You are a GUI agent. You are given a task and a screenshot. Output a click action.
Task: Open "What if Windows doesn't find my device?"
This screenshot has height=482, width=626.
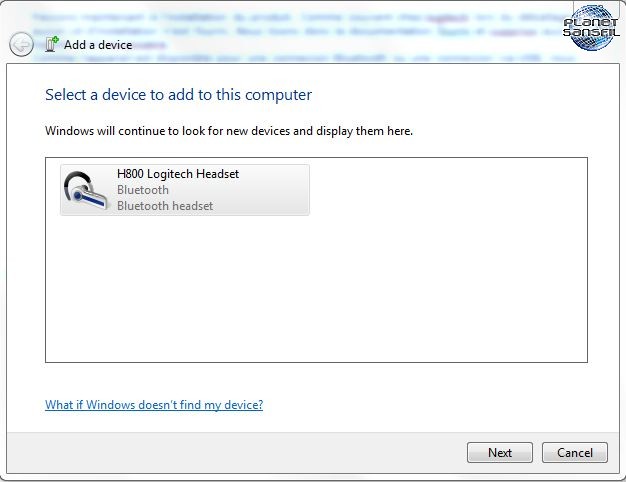tap(154, 405)
